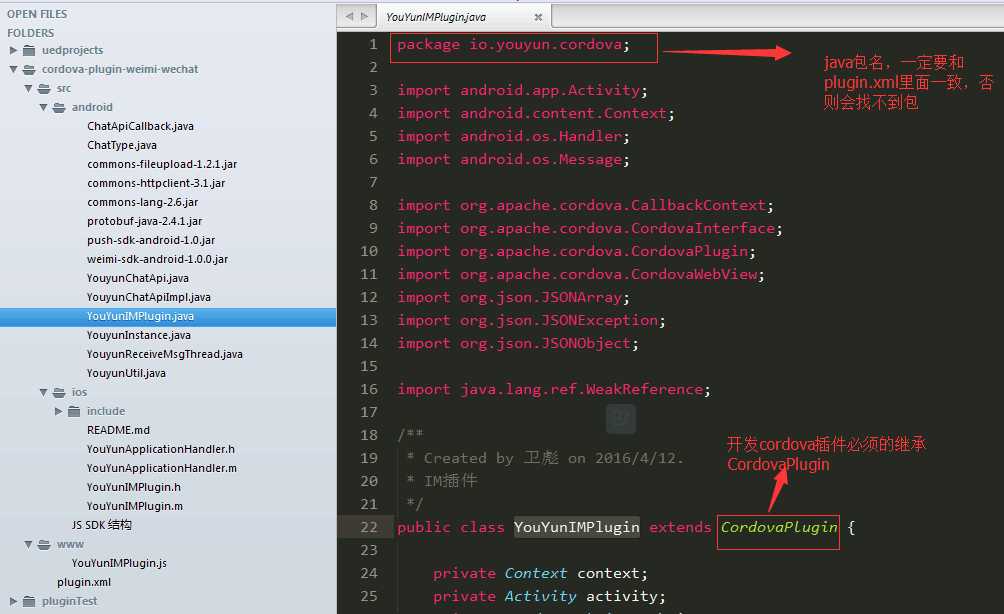Viewport: 1004px width, 614px height.
Task: Click the src folder icon
Action: (44, 88)
